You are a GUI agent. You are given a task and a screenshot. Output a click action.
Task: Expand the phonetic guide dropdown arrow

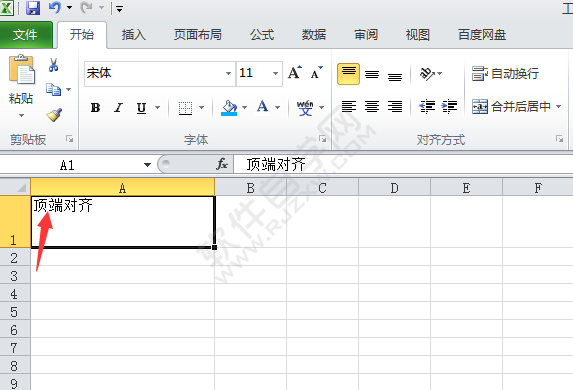click(322, 107)
